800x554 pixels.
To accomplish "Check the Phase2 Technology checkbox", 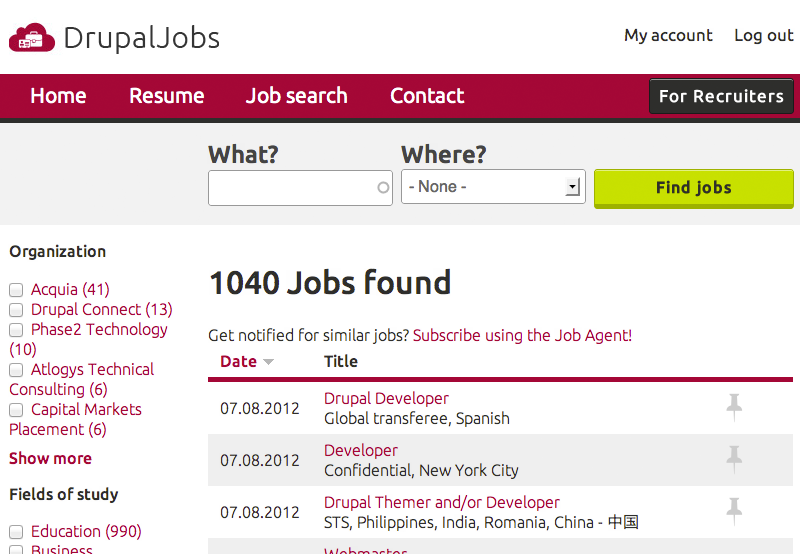I will 16,330.
